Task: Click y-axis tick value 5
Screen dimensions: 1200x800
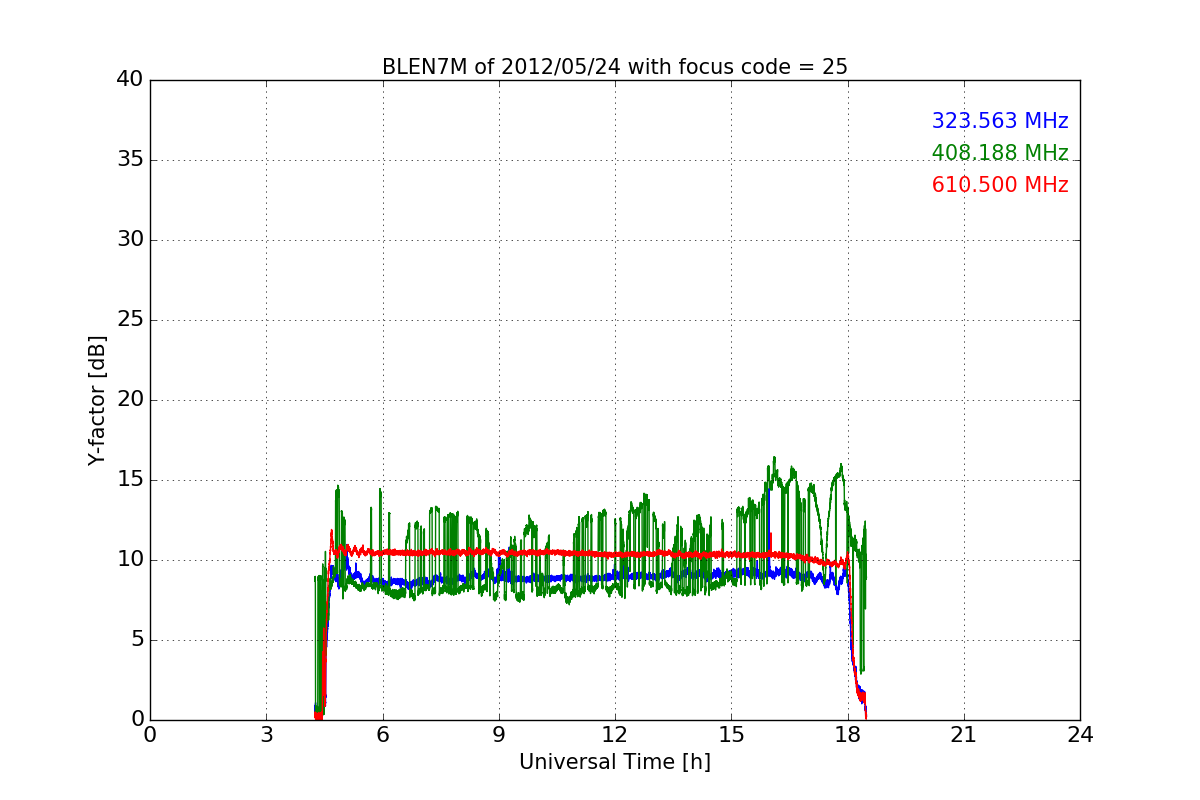Action: pyautogui.click(x=137, y=640)
